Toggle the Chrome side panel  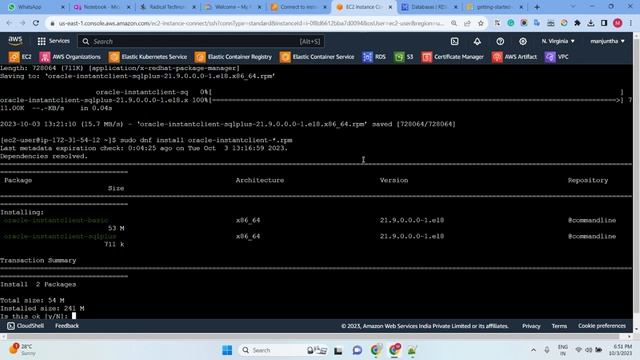604,23
